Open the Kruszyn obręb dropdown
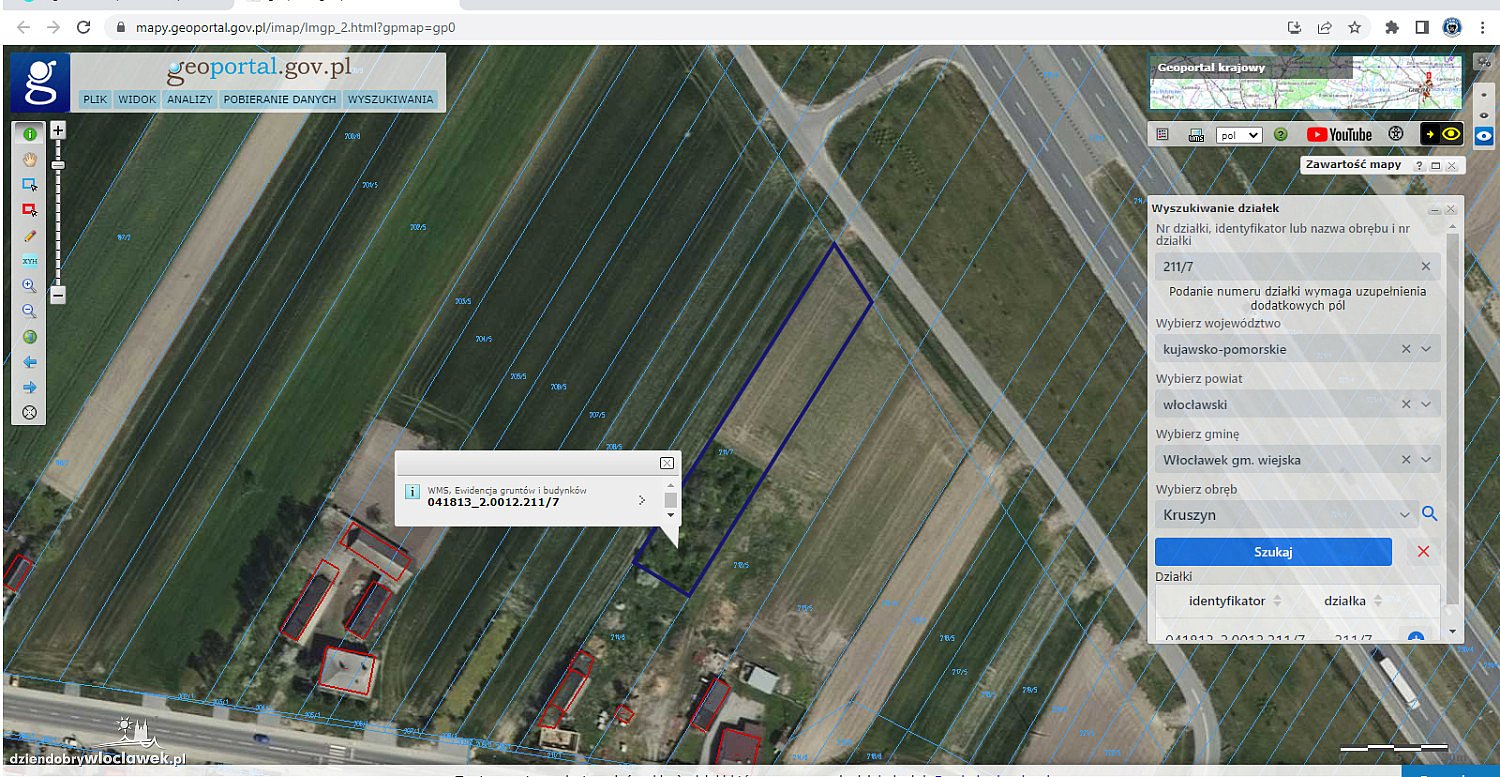The image size is (1500, 777). pos(1405,515)
